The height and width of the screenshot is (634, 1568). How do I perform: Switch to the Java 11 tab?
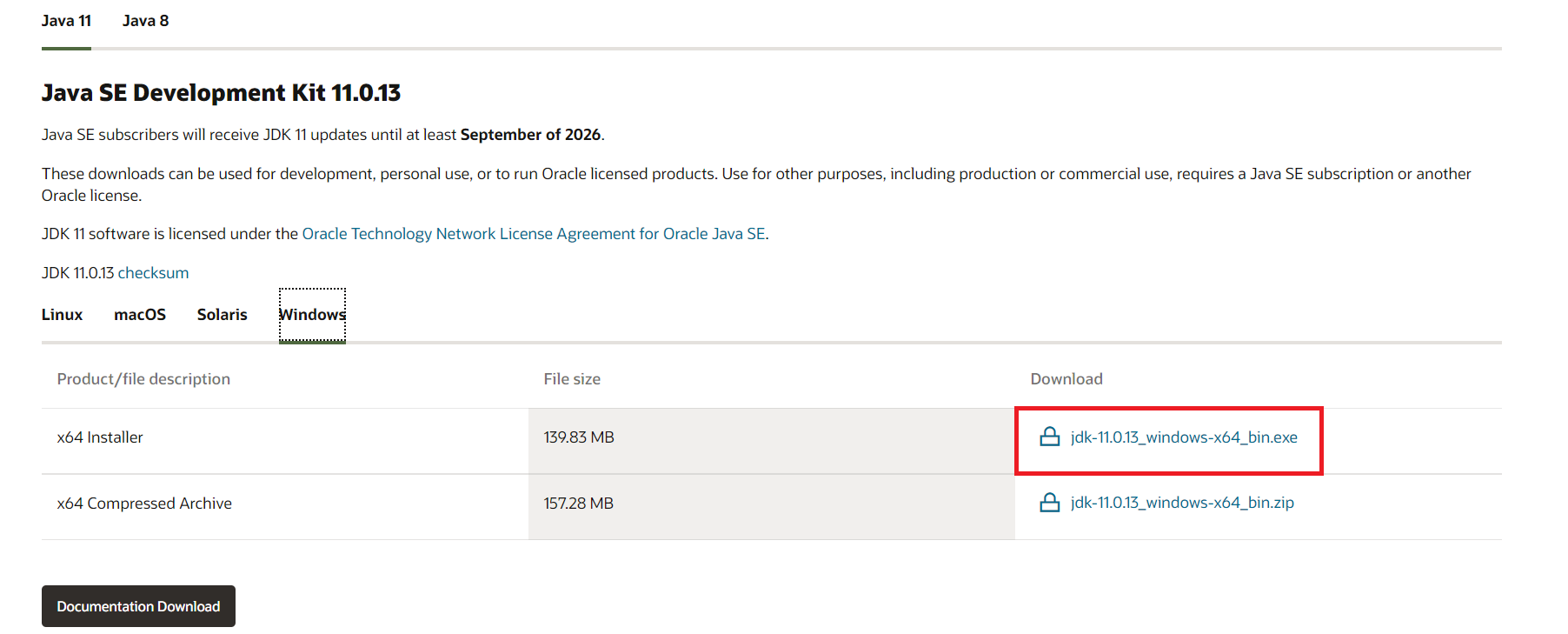tap(66, 21)
